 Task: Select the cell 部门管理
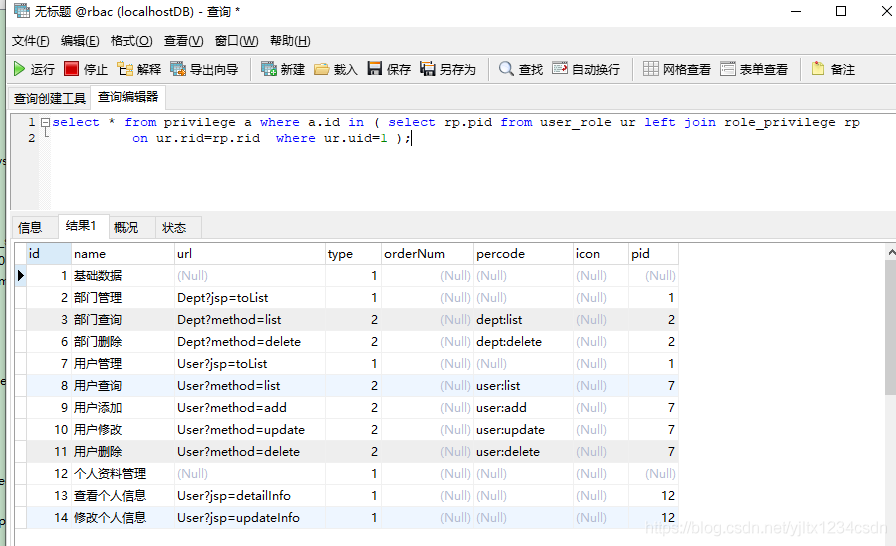point(123,298)
